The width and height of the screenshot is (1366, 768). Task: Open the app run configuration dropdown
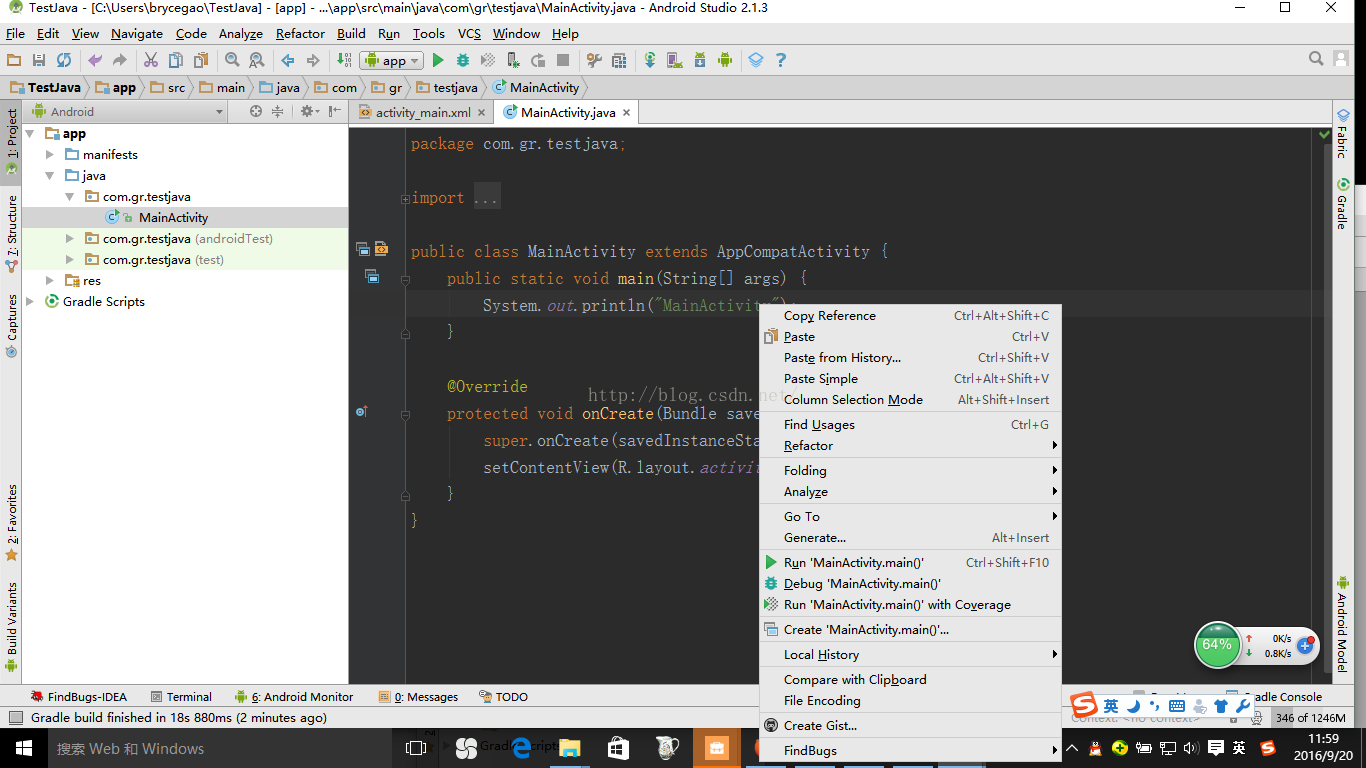[391, 60]
